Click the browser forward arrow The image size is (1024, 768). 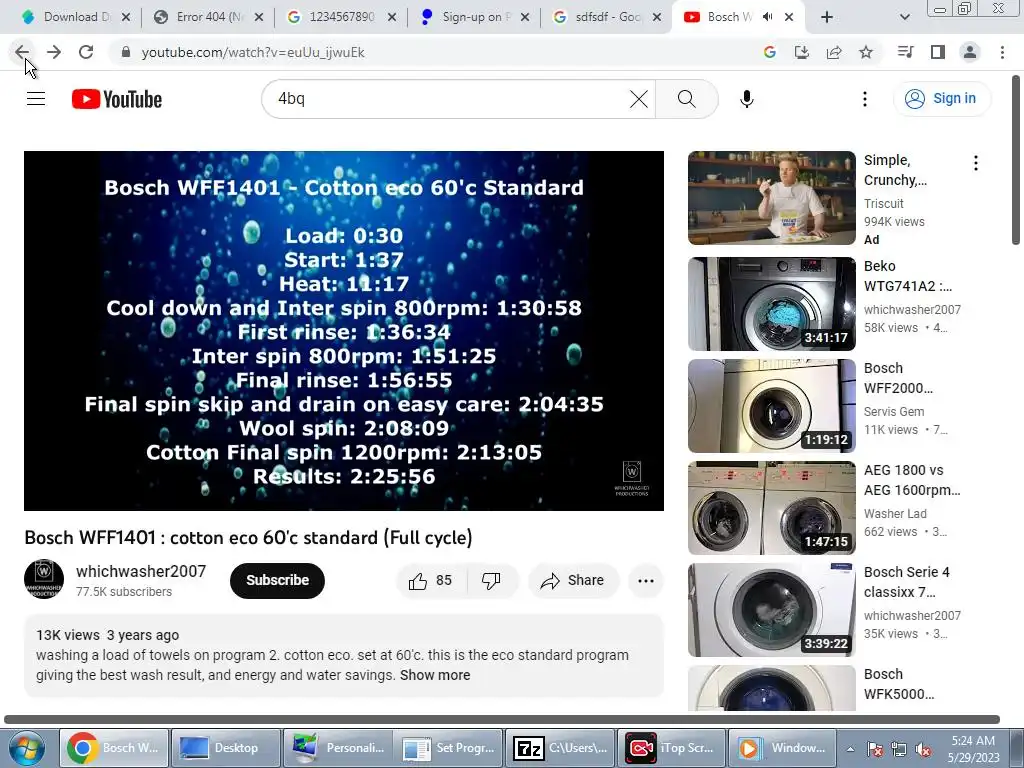[54, 52]
